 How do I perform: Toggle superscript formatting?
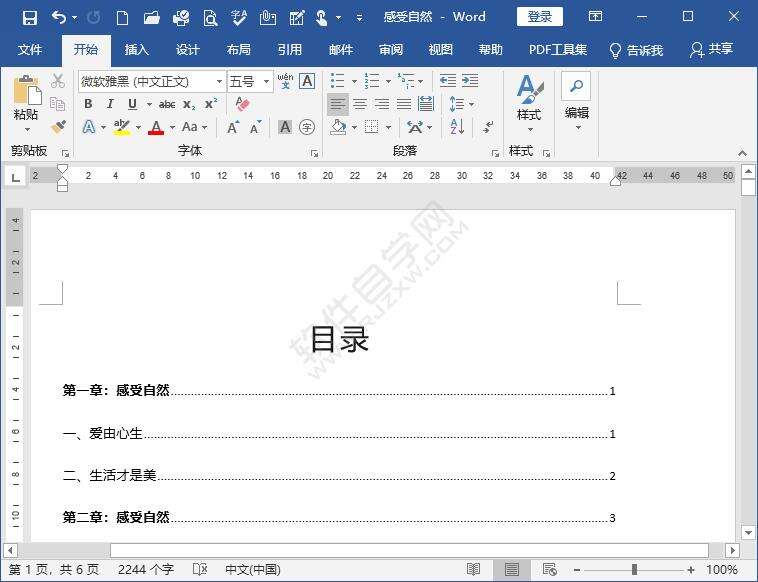[x=211, y=103]
